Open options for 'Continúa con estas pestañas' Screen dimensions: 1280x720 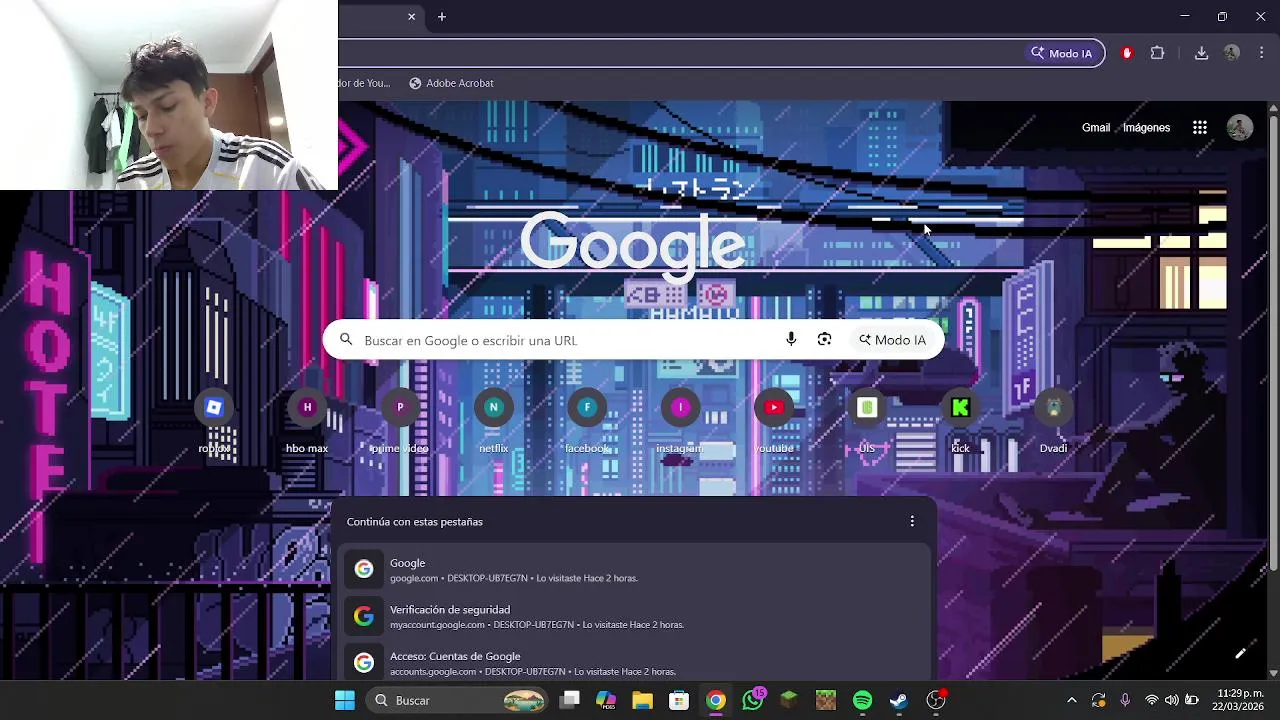(x=912, y=521)
